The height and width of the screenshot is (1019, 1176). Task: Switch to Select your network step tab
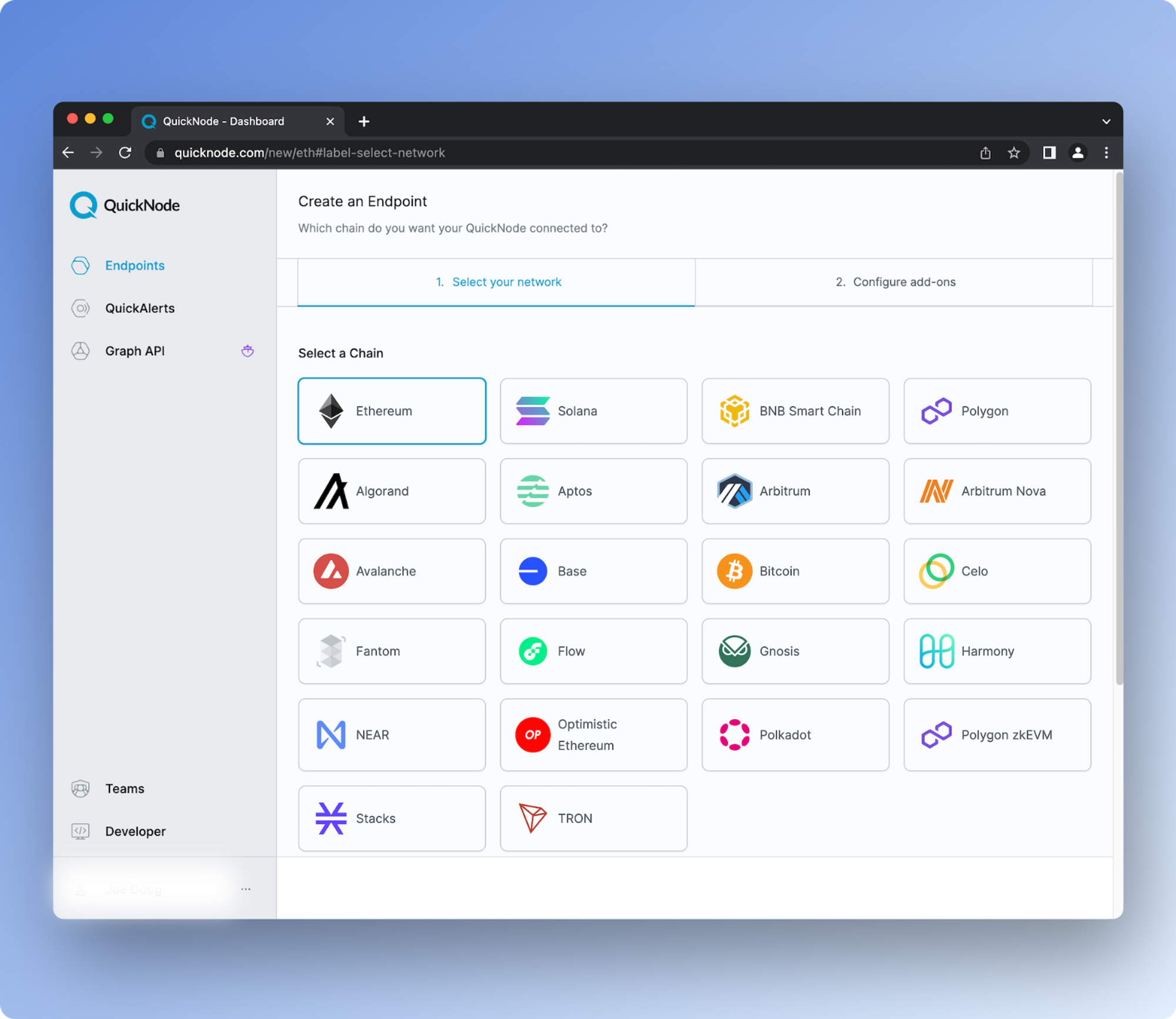pos(496,282)
